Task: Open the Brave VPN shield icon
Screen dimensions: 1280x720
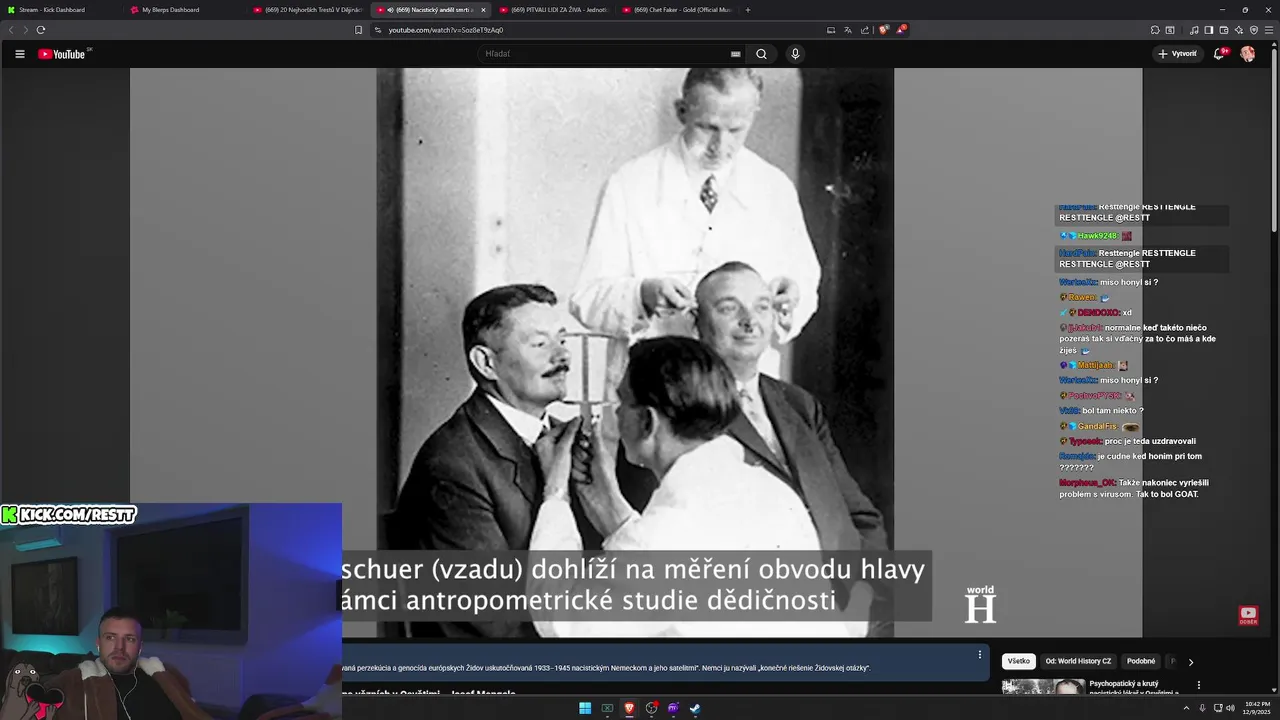Action: point(1254,30)
